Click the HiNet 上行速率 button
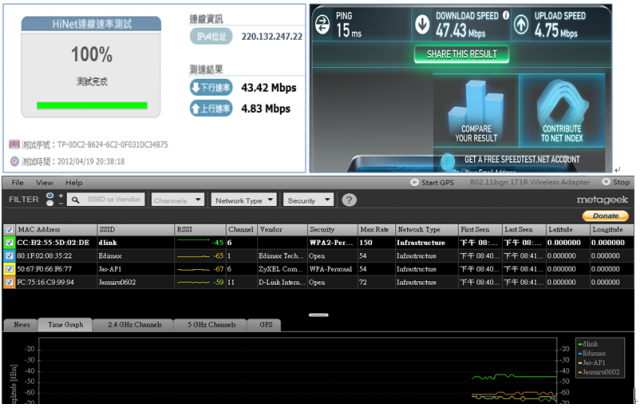640x408 pixels. click(211, 109)
